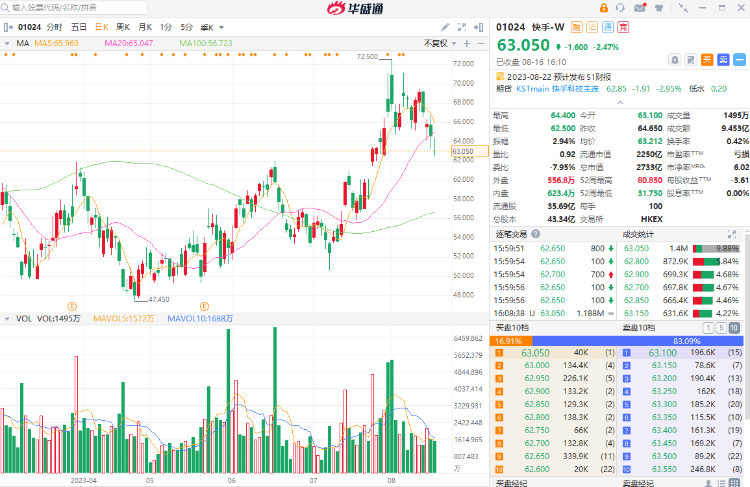
Task: Click the chevron under futures row
Action: [x=620, y=102]
